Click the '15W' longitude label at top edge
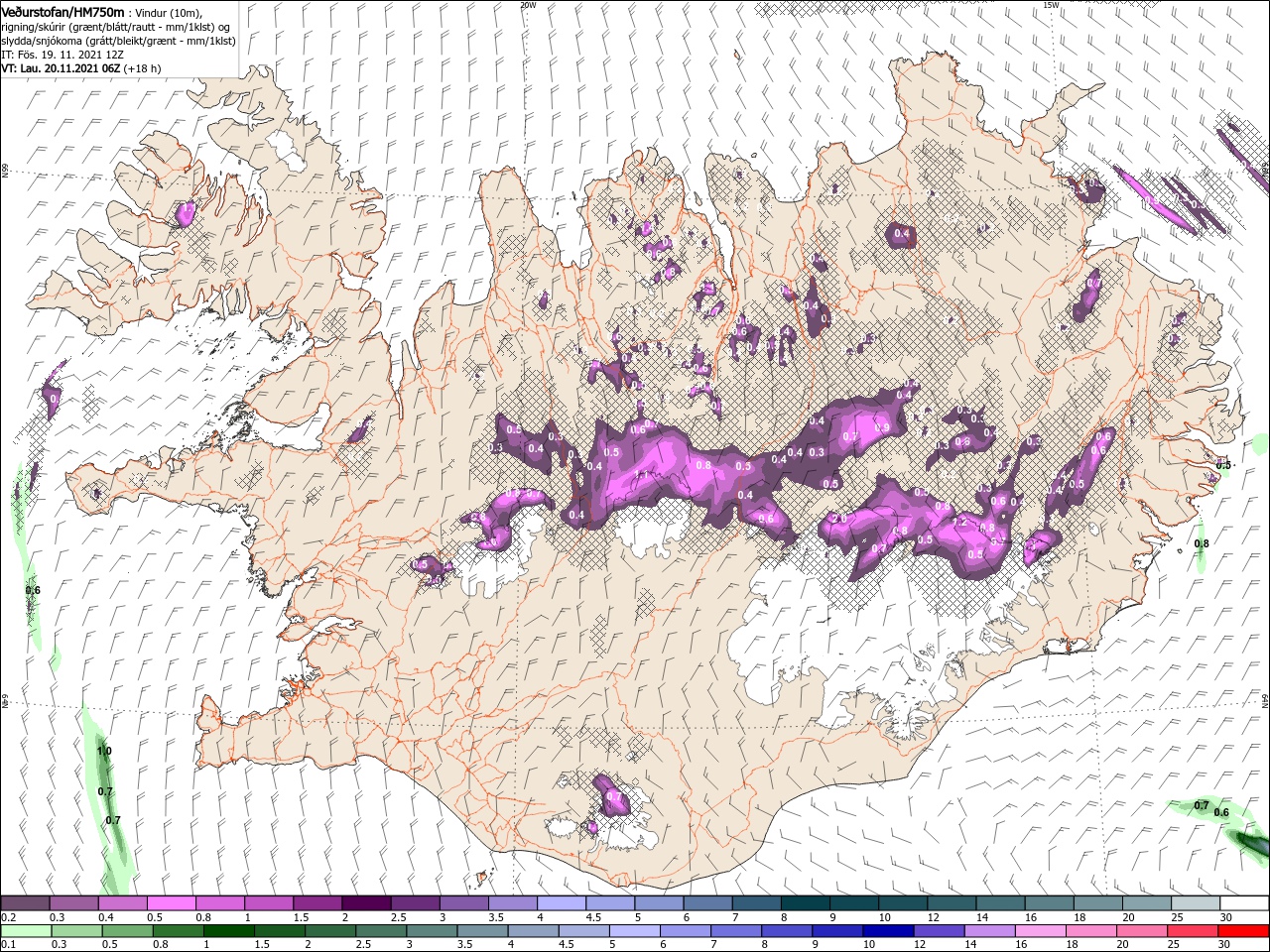The width and height of the screenshot is (1270, 952). 1051,4
